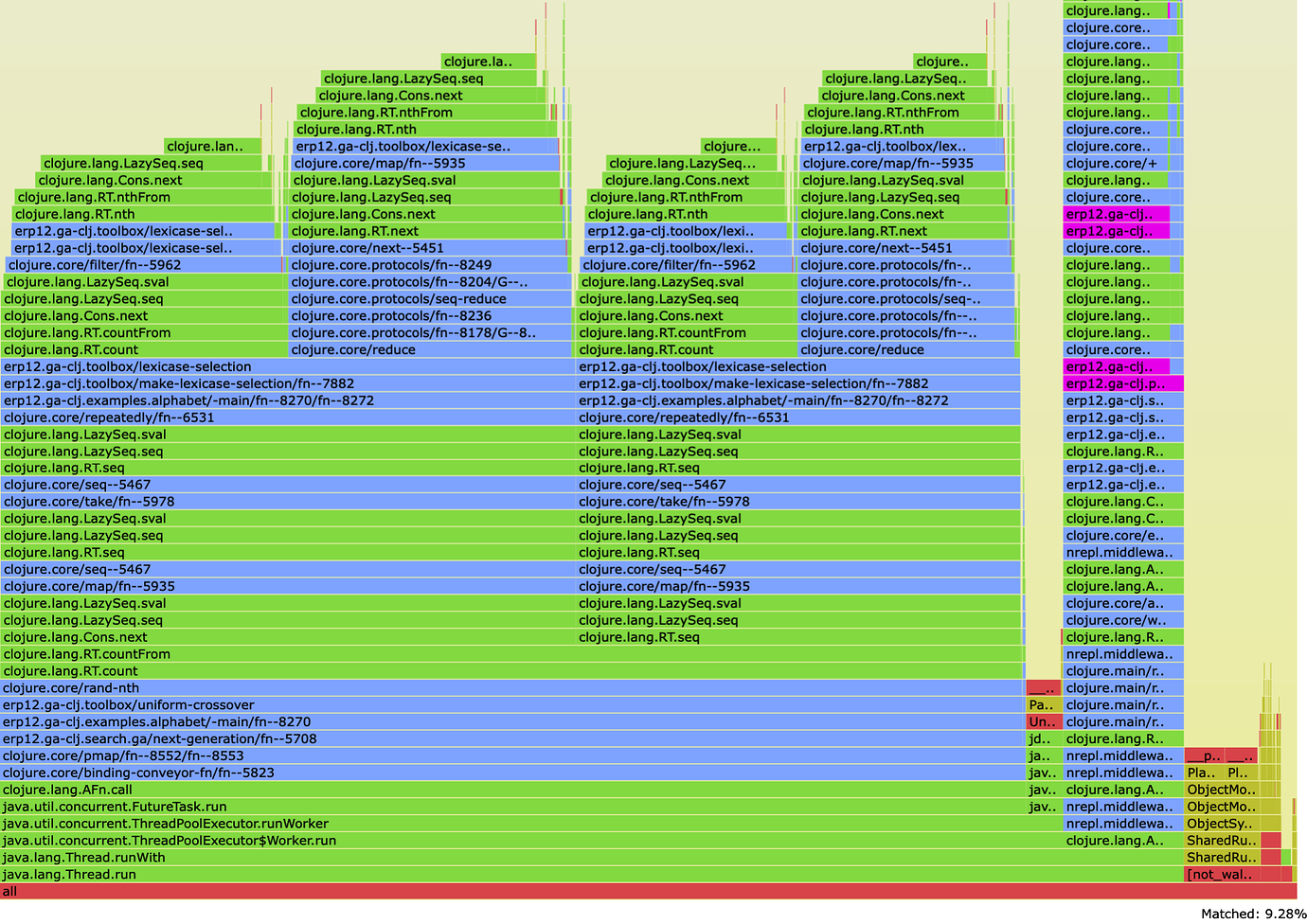Image resolution: width=1307 pixels, height=924 pixels.
Task: Zoom into the clojure.core.protocols/fn--8249 frame
Action: tap(430, 265)
